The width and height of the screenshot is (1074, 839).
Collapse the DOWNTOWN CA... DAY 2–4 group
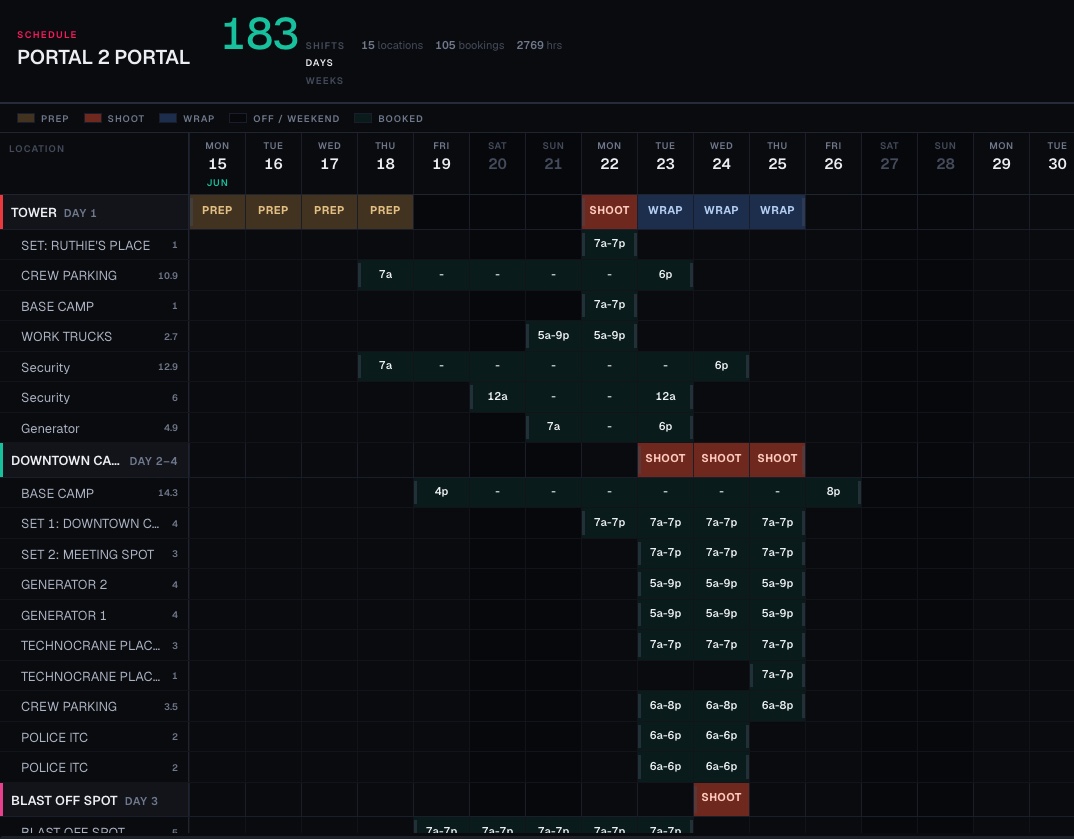click(x=95, y=460)
